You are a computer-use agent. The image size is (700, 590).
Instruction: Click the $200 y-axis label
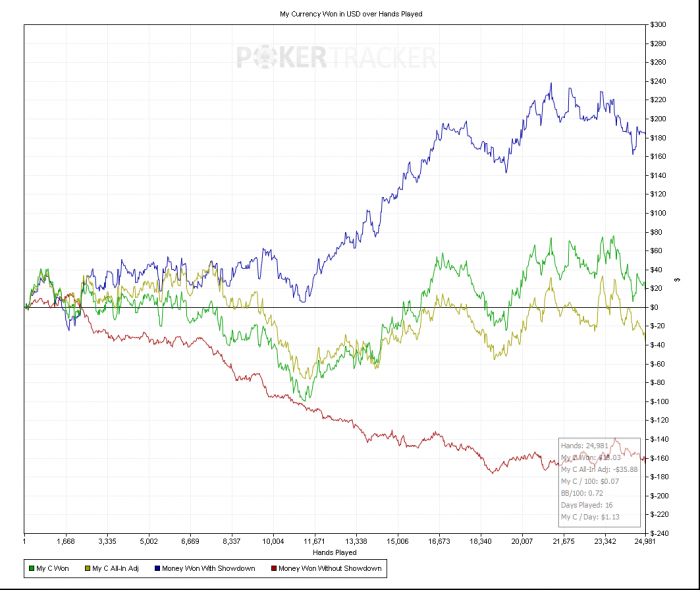[658, 119]
